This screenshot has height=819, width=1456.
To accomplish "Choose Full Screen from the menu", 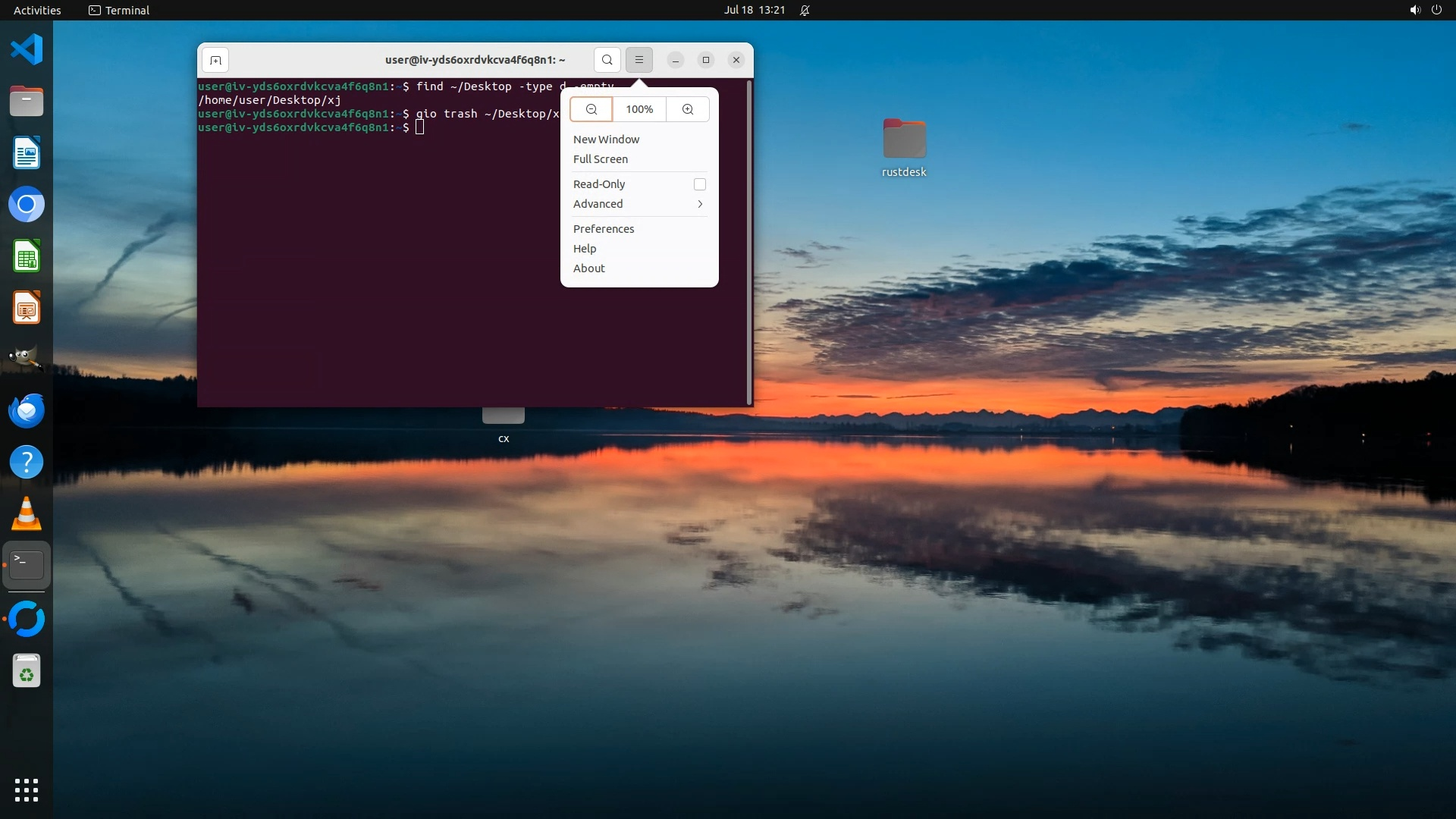I will tap(600, 159).
